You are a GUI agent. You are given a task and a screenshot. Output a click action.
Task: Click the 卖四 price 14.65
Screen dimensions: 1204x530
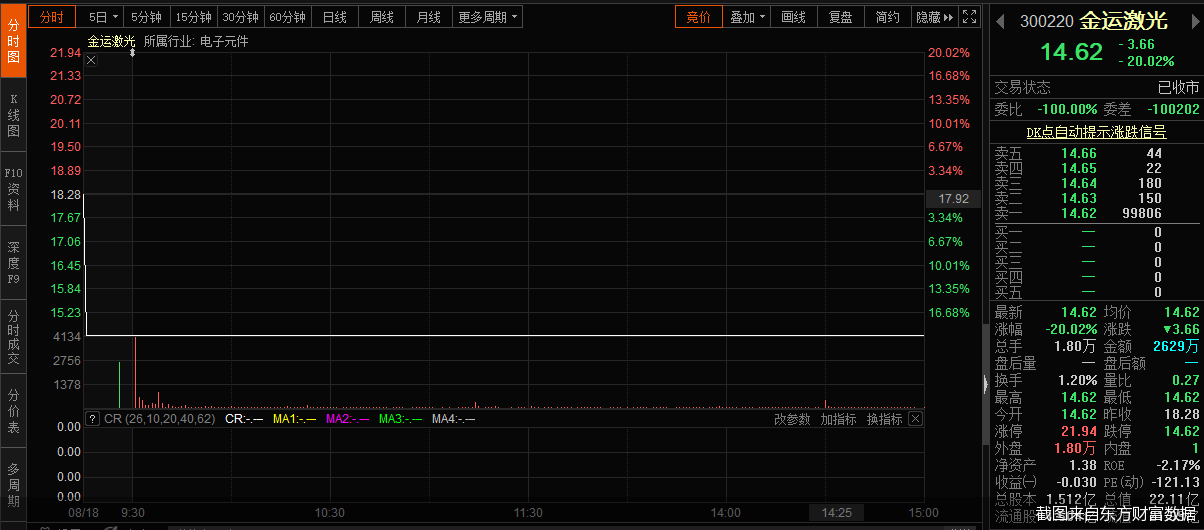pyautogui.click(x=1079, y=168)
